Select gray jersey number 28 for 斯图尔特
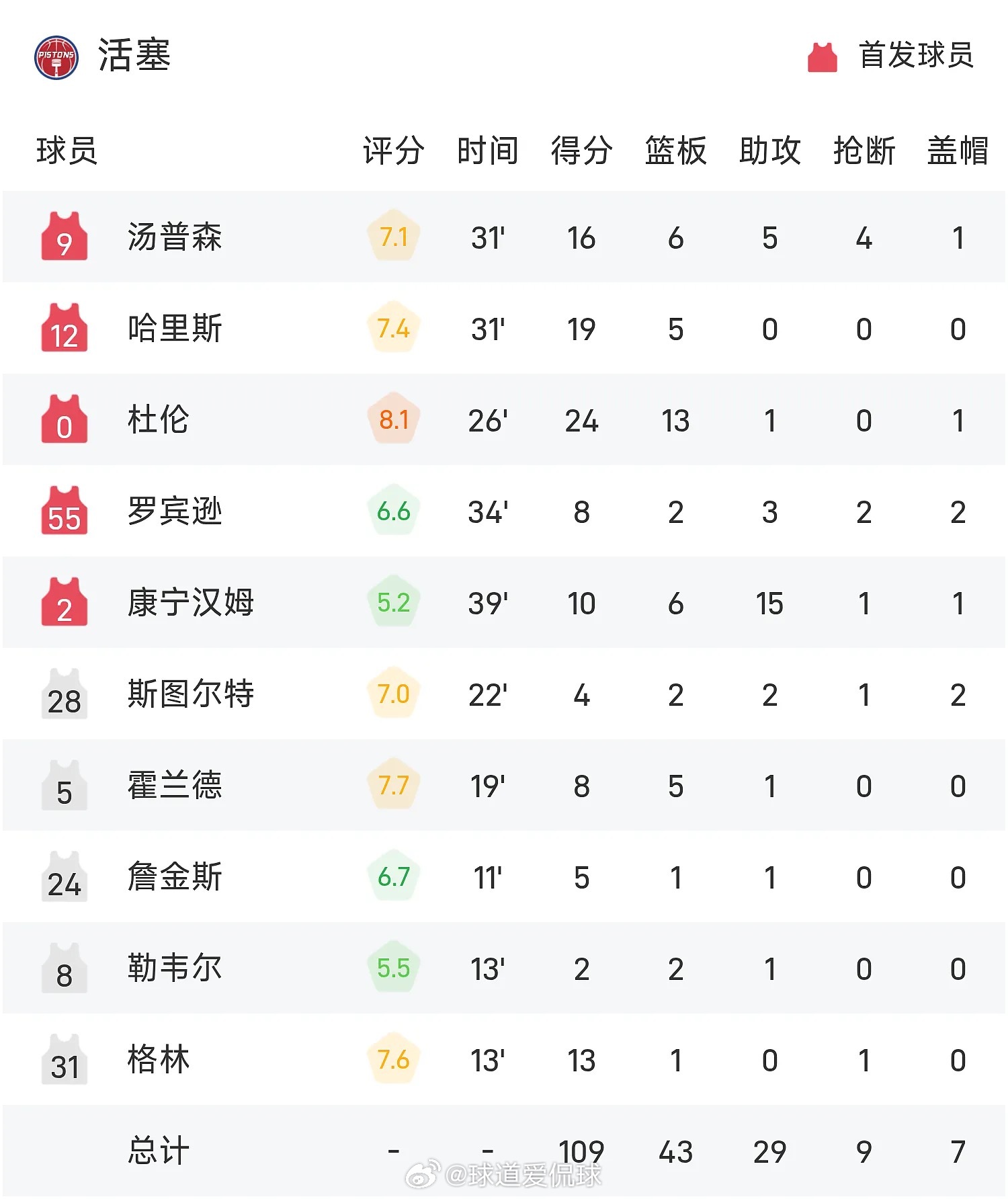Screen dimensions: 1008x1199 pyautogui.click(x=64, y=695)
